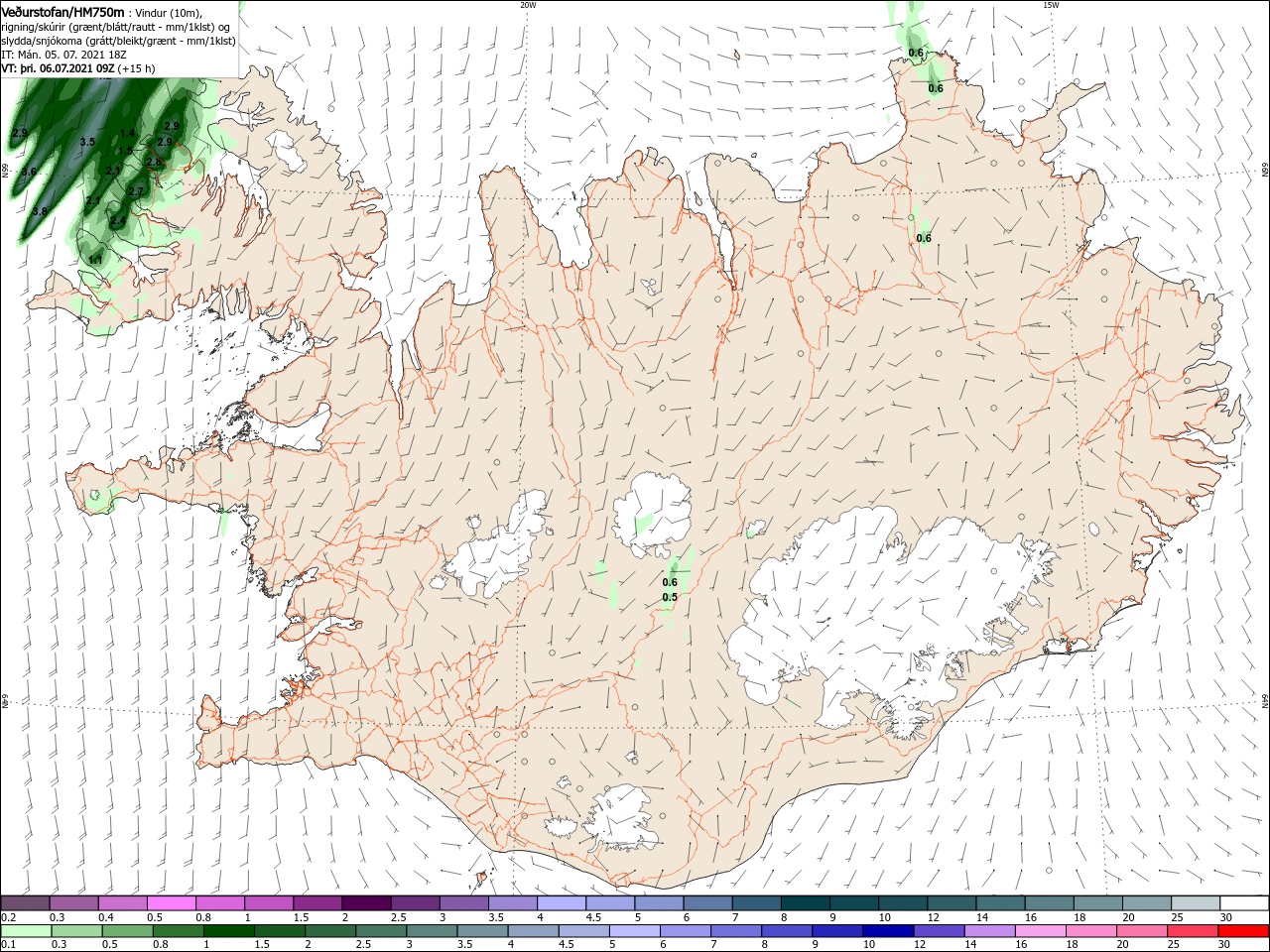The width and height of the screenshot is (1270, 952).
Task: Click the '2.8' precipitation value on the map
Action: (x=154, y=162)
